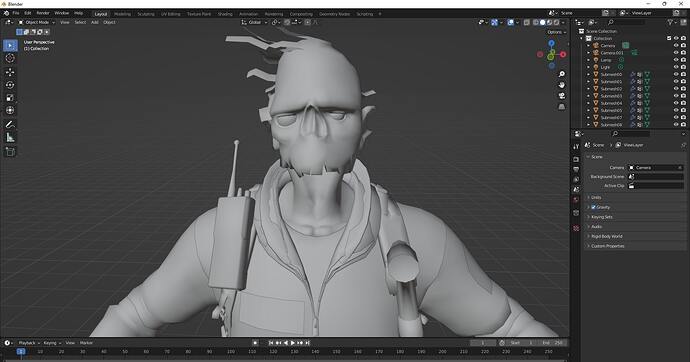Open the File menu
Image resolution: width=690 pixels, height=362 pixels.
[16, 13]
